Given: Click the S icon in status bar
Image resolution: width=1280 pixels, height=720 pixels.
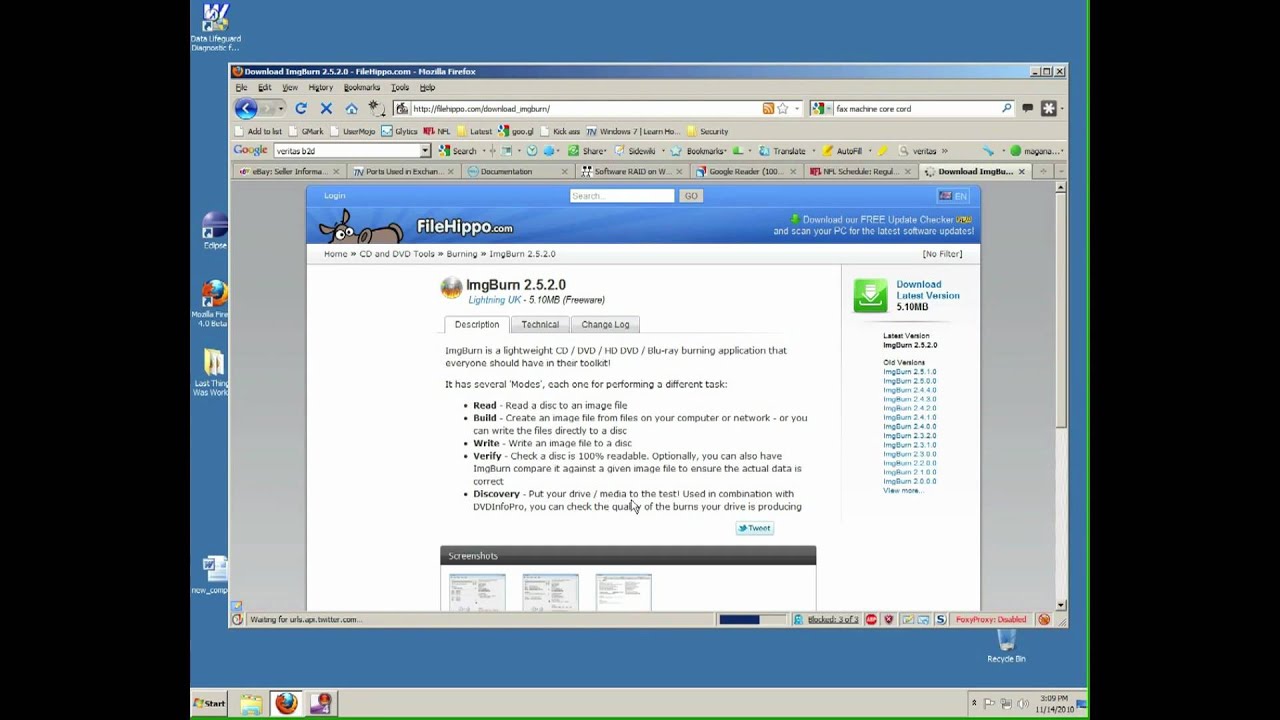Looking at the screenshot, I should pos(939,619).
